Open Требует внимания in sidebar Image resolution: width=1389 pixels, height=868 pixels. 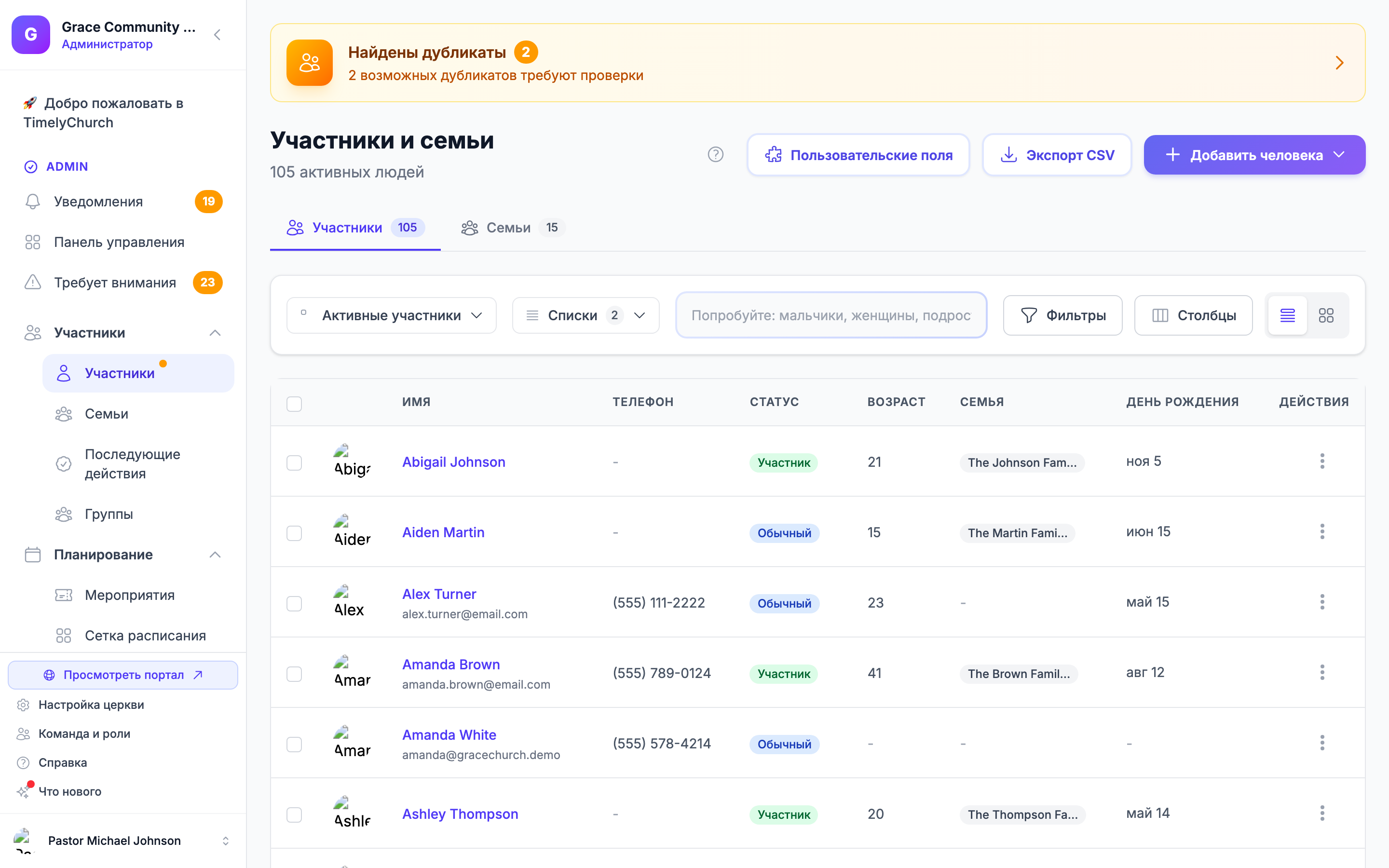point(123,283)
